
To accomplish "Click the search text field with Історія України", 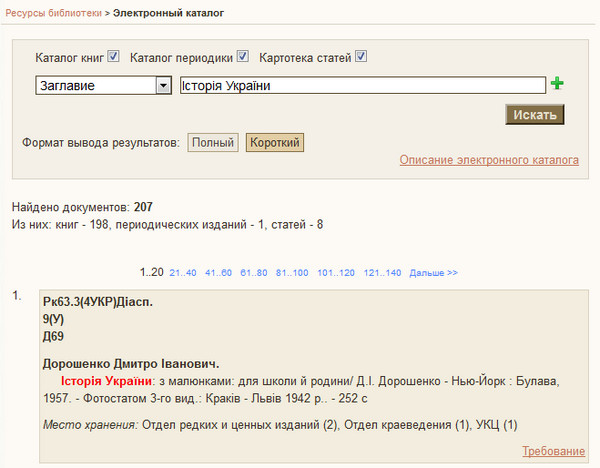I will tap(363, 85).
